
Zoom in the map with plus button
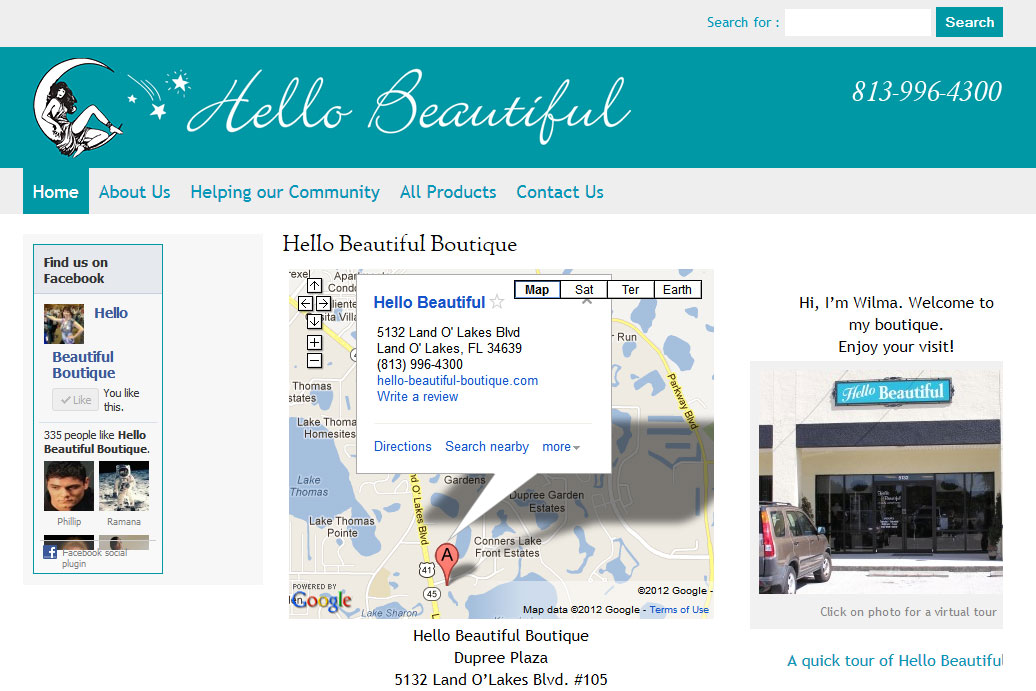point(314,342)
